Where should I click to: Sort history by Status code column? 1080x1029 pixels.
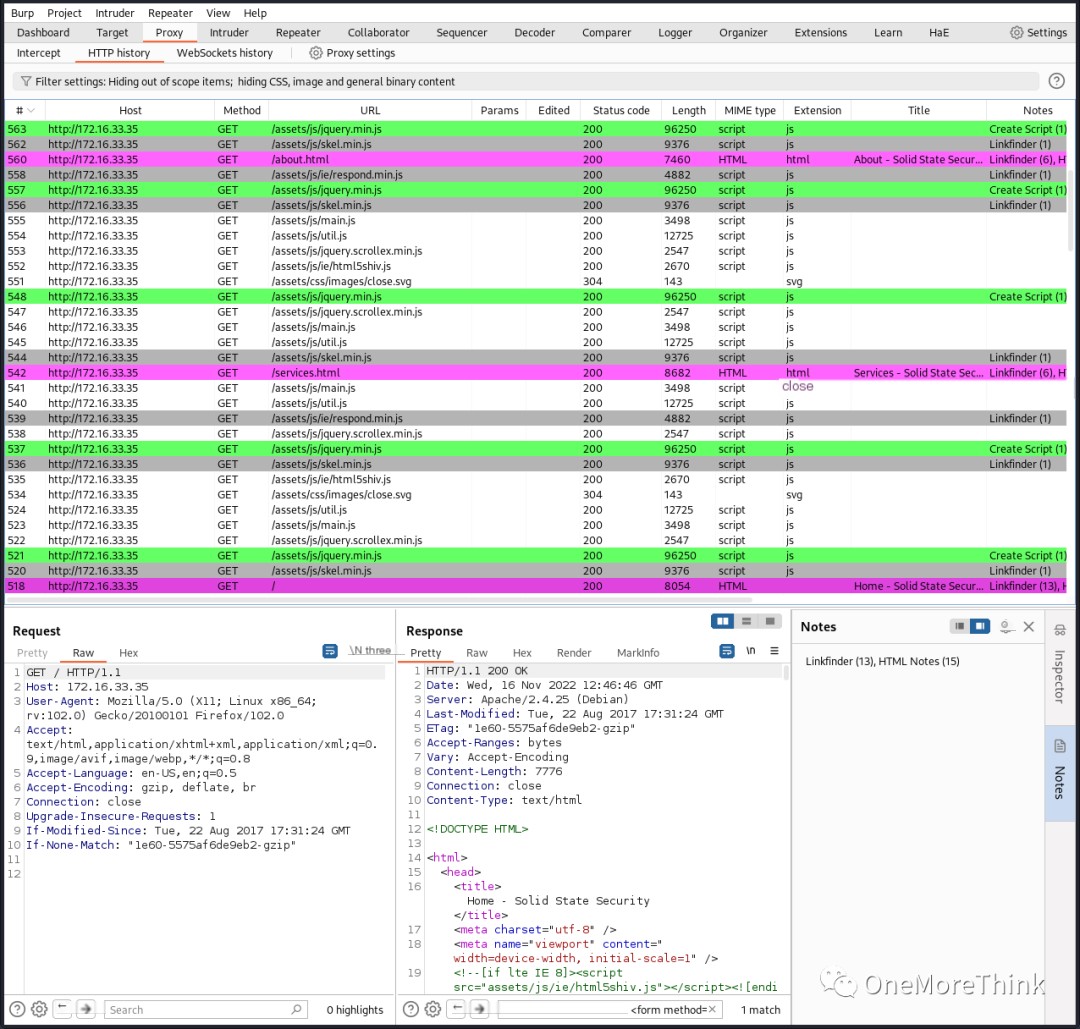(621, 110)
